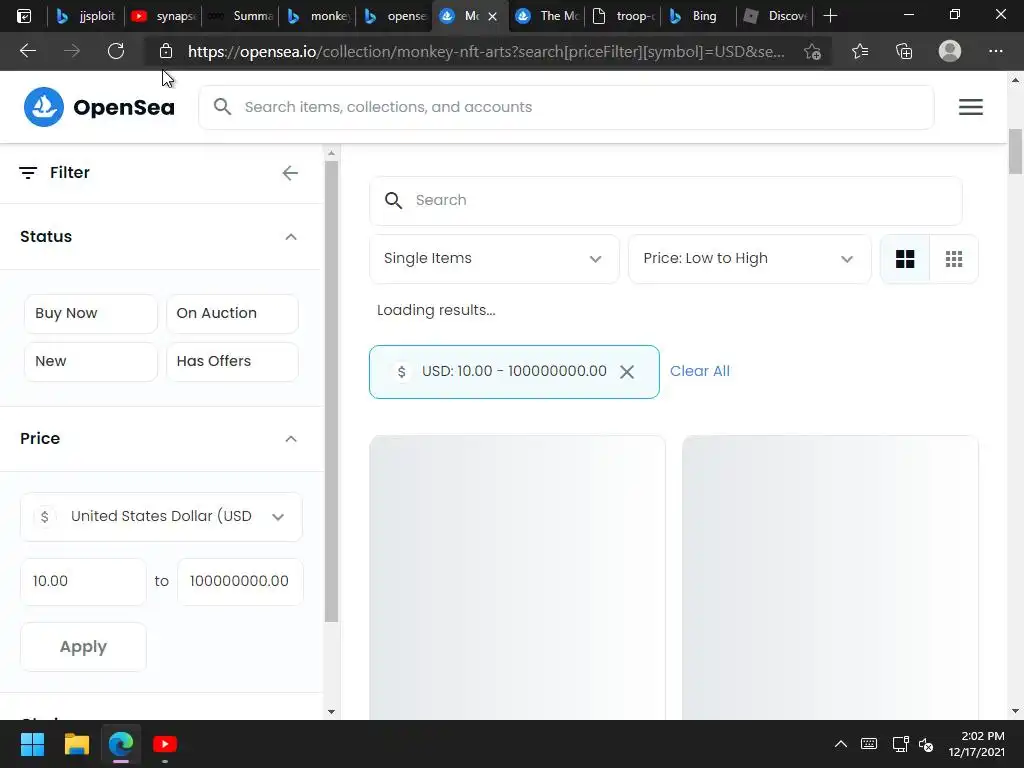Show hidden system tray icons
Viewport: 1024px width, 768px height.
pos(840,744)
